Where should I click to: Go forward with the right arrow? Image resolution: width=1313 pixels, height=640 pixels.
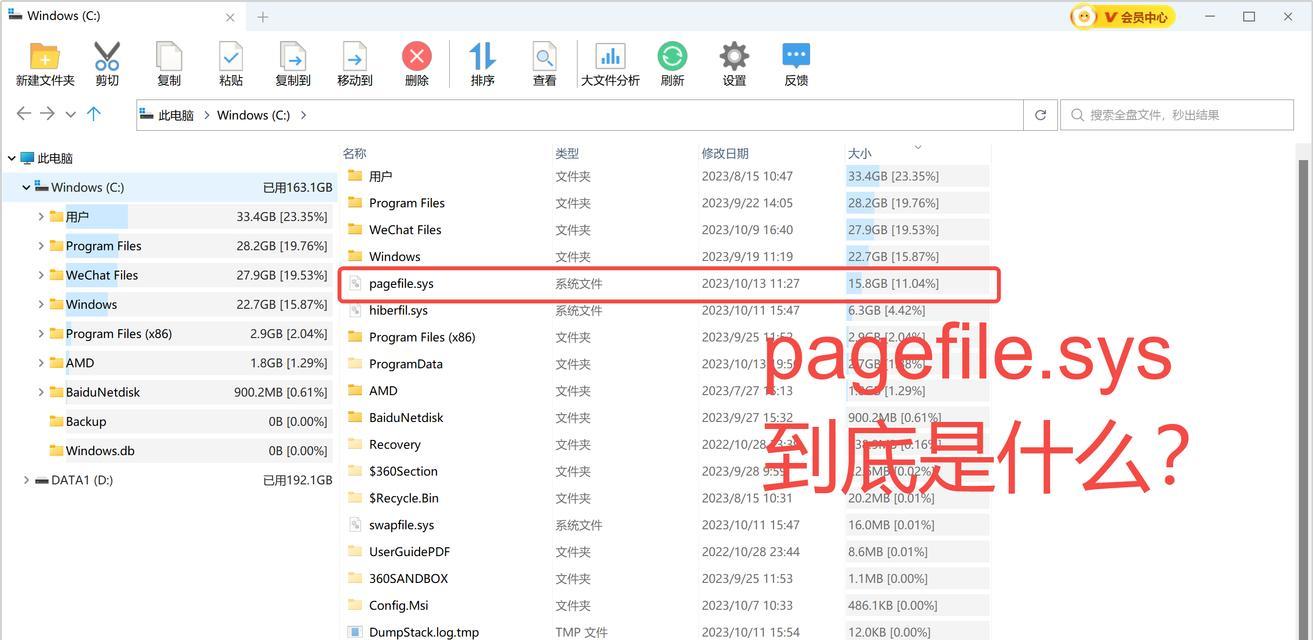pos(47,114)
